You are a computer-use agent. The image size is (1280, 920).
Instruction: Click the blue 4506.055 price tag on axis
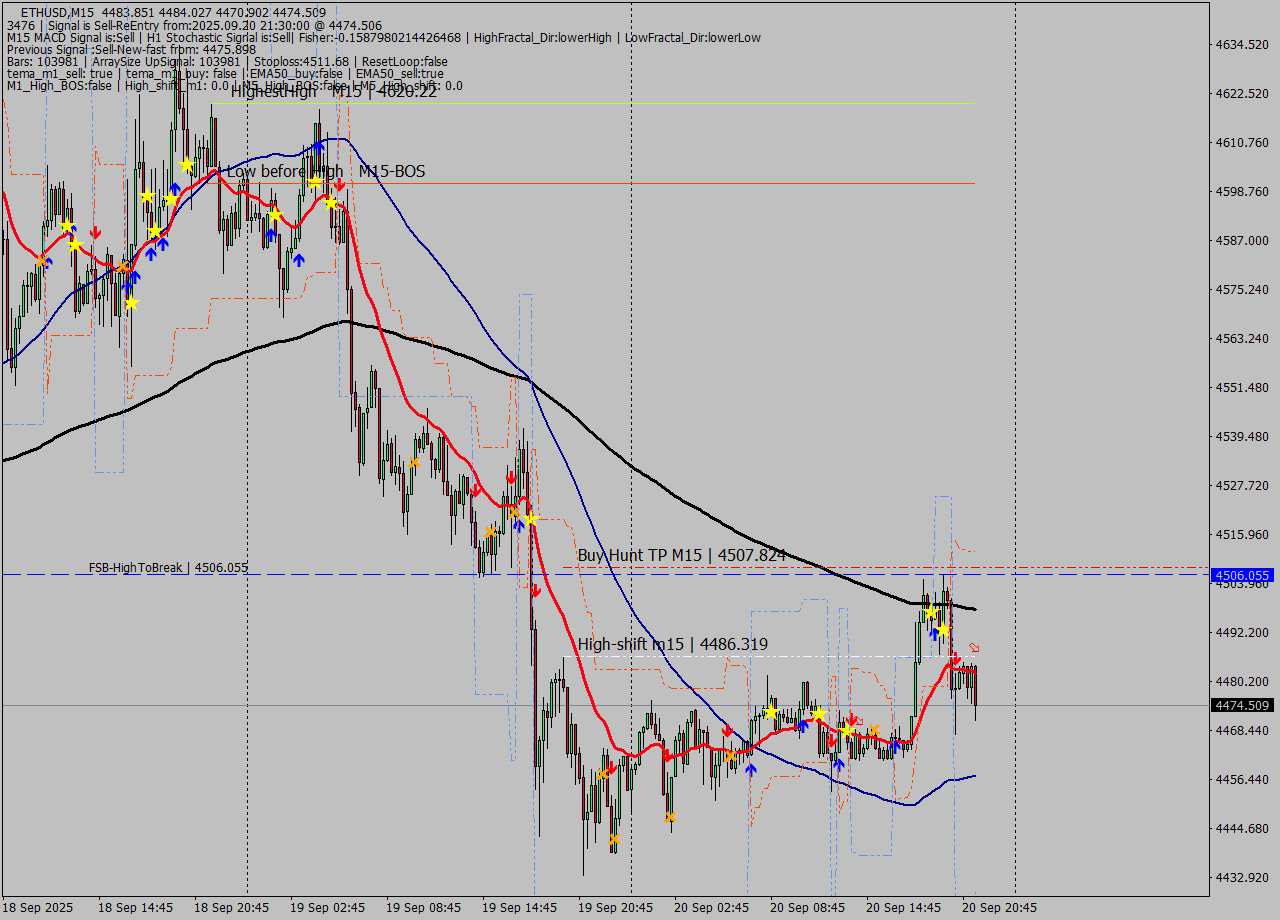[x=1241, y=576]
